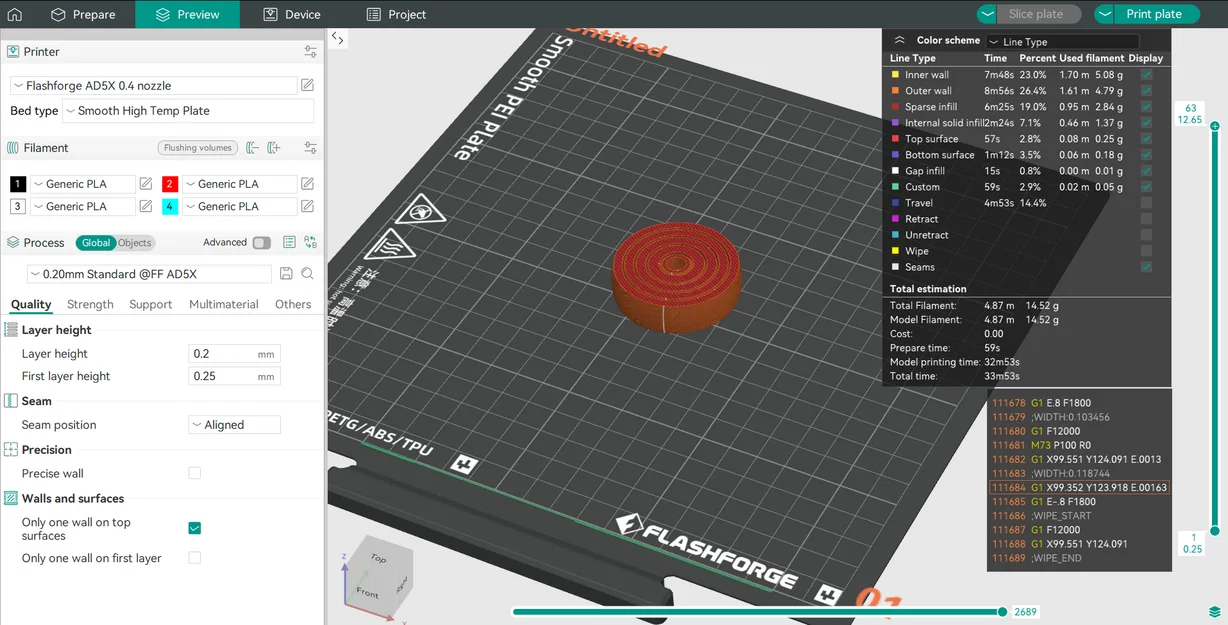Click the horizontal move slider handle
The height and width of the screenshot is (625, 1228).
click(x=1002, y=611)
